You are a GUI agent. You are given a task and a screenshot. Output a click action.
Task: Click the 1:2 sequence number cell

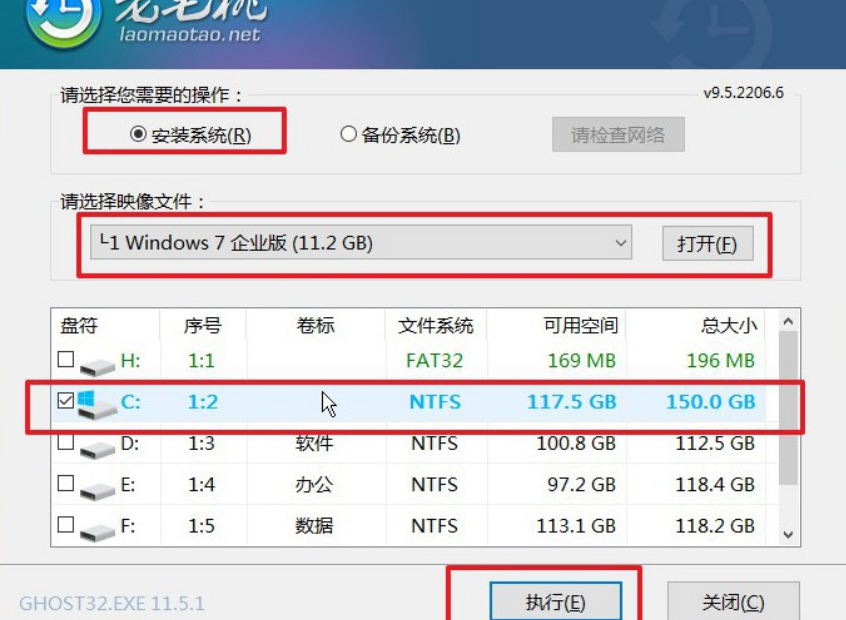(203, 401)
